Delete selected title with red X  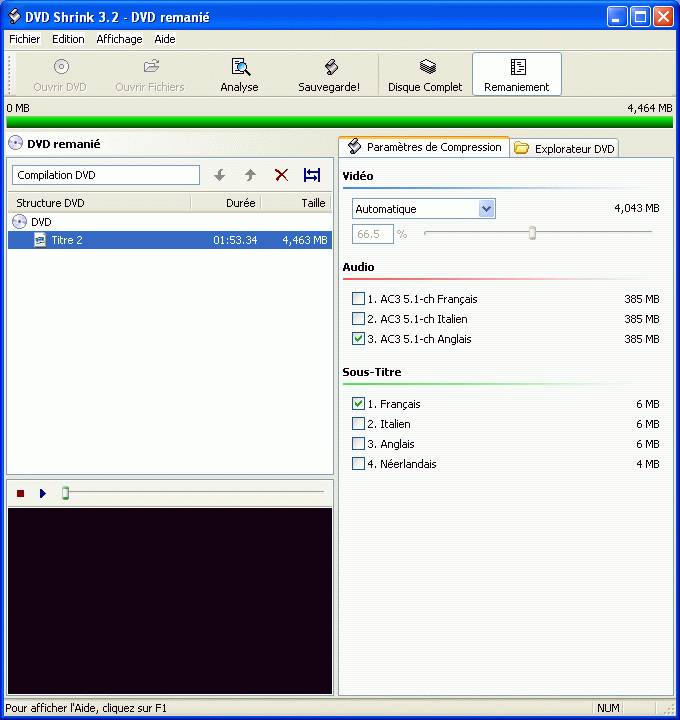point(281,175)
